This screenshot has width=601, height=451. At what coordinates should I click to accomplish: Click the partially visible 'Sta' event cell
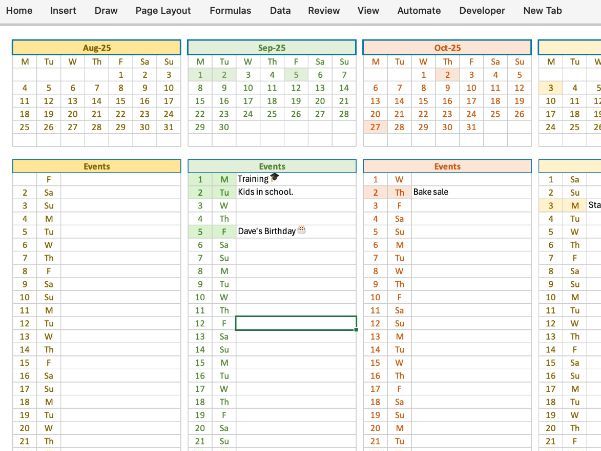pos(594,205)
